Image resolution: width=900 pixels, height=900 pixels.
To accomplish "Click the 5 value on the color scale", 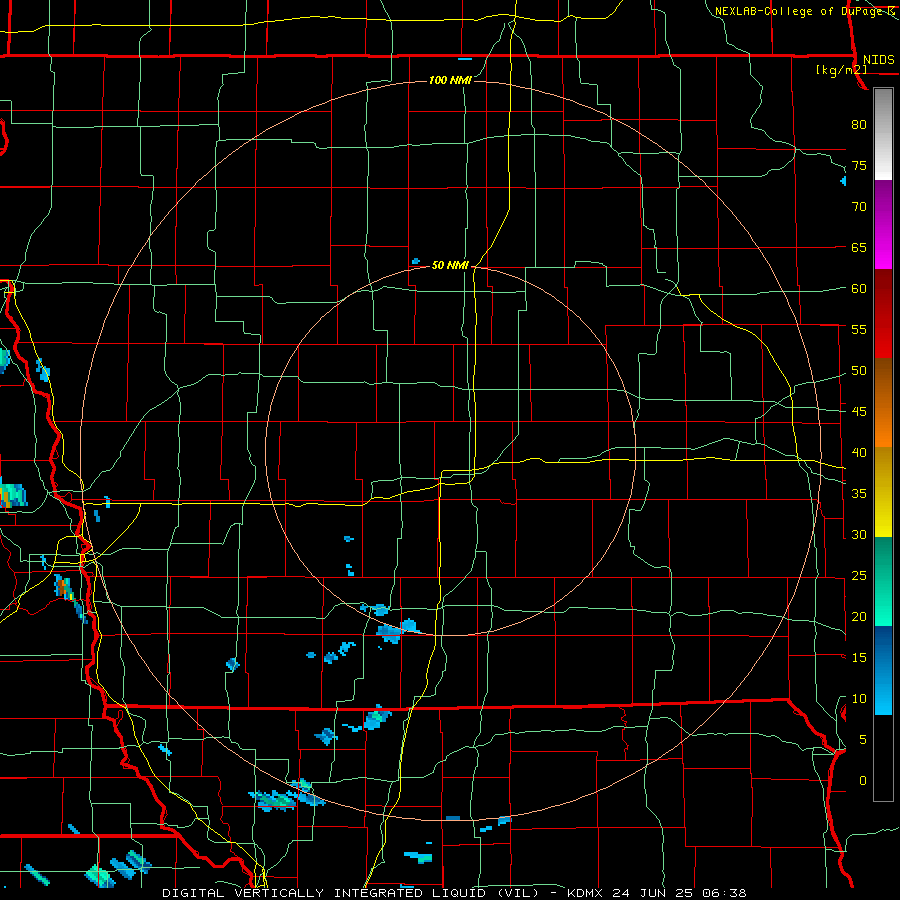I will (863, 739).
